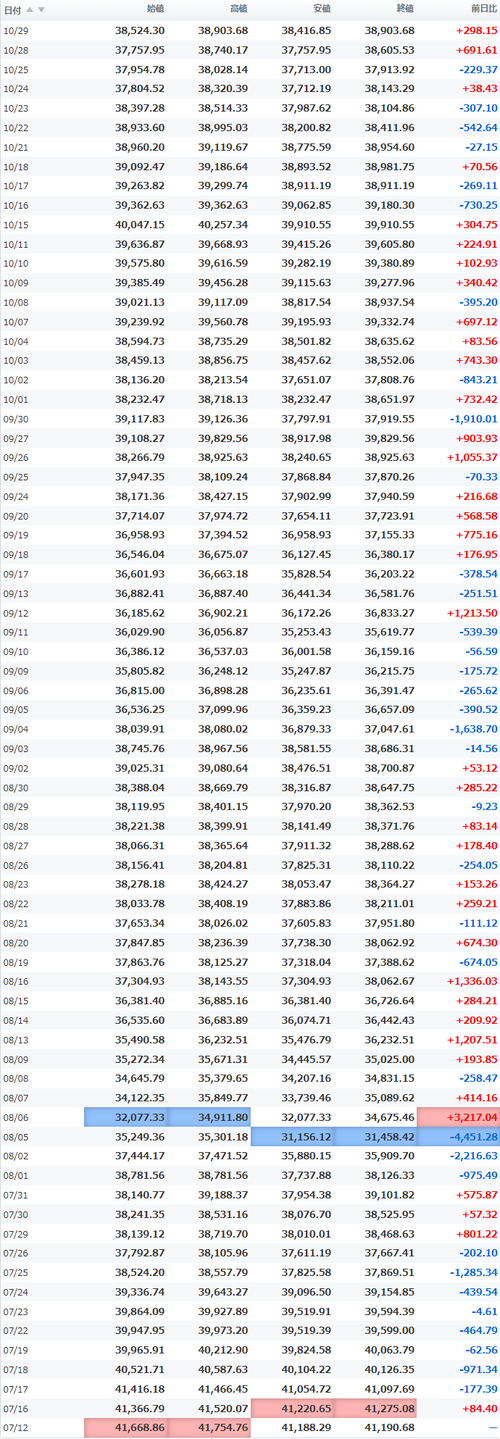Click the change value -542.64
The height and width of the screenshot is (1439, 500).
click(477, 128)
